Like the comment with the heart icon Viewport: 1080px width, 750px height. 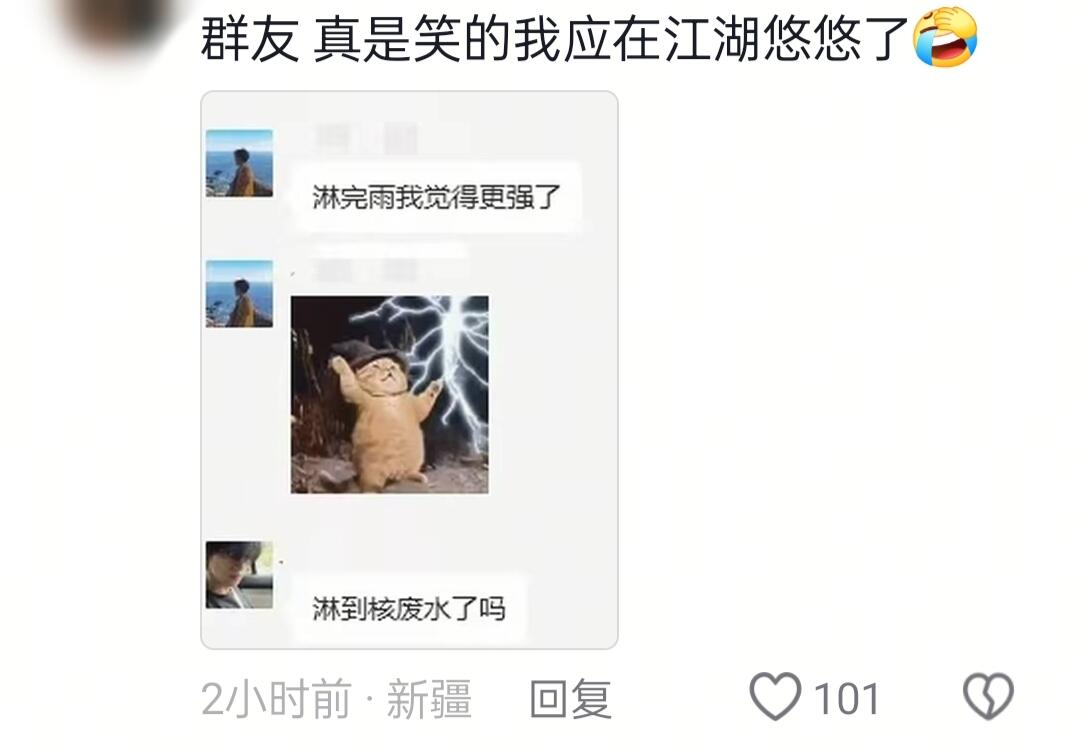[x=776, y=697]
